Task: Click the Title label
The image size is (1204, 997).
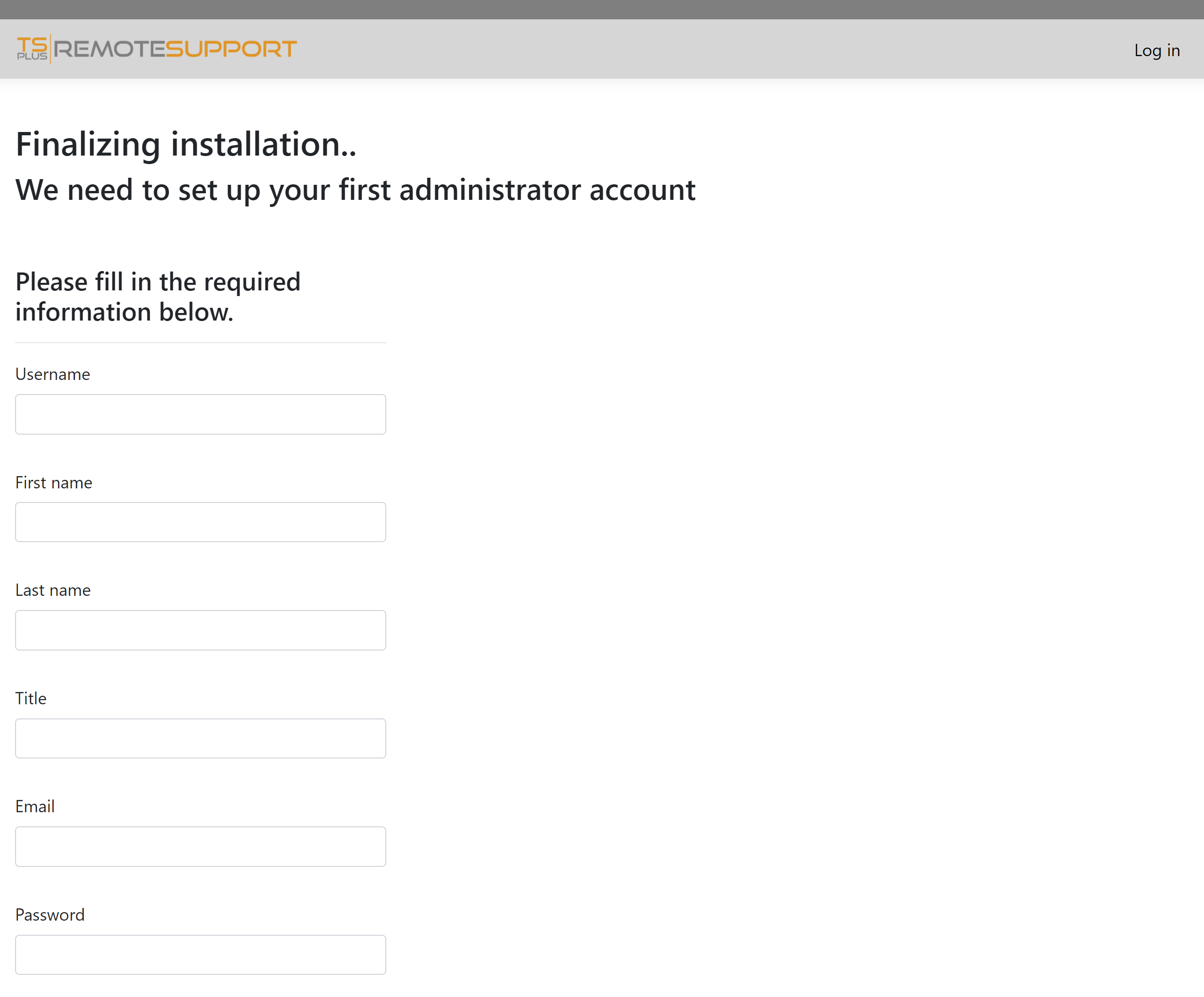Action: coord(31,698)
